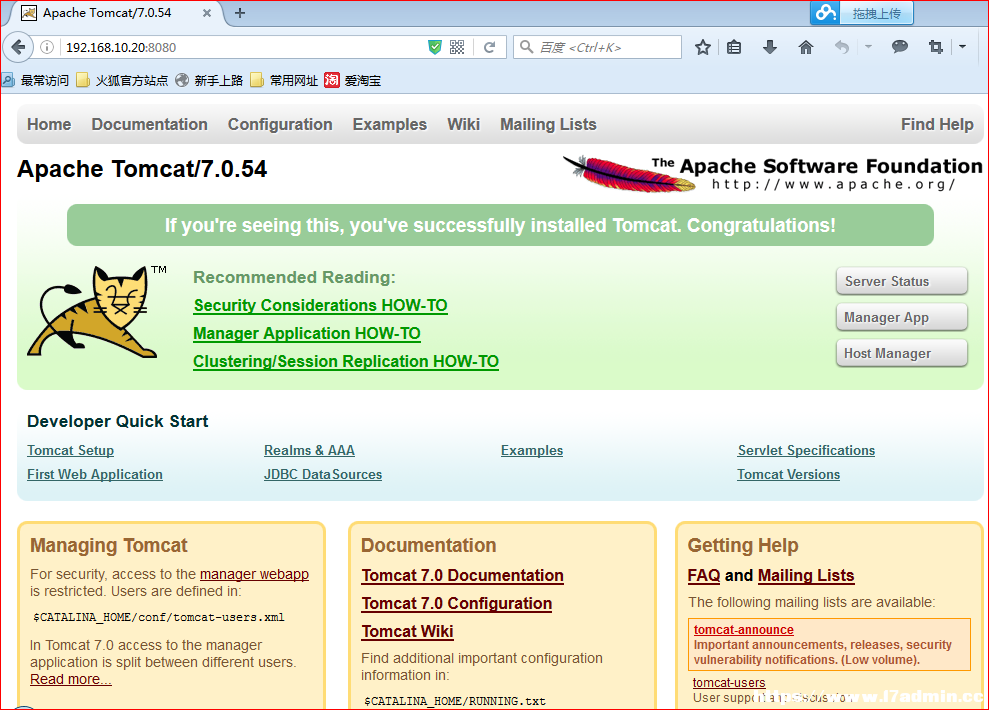Click the $CATALINA_HOME/conf/tomcat-users.xml path text
The width and height of the screenshot is (989, 710).
click(159, 617)
